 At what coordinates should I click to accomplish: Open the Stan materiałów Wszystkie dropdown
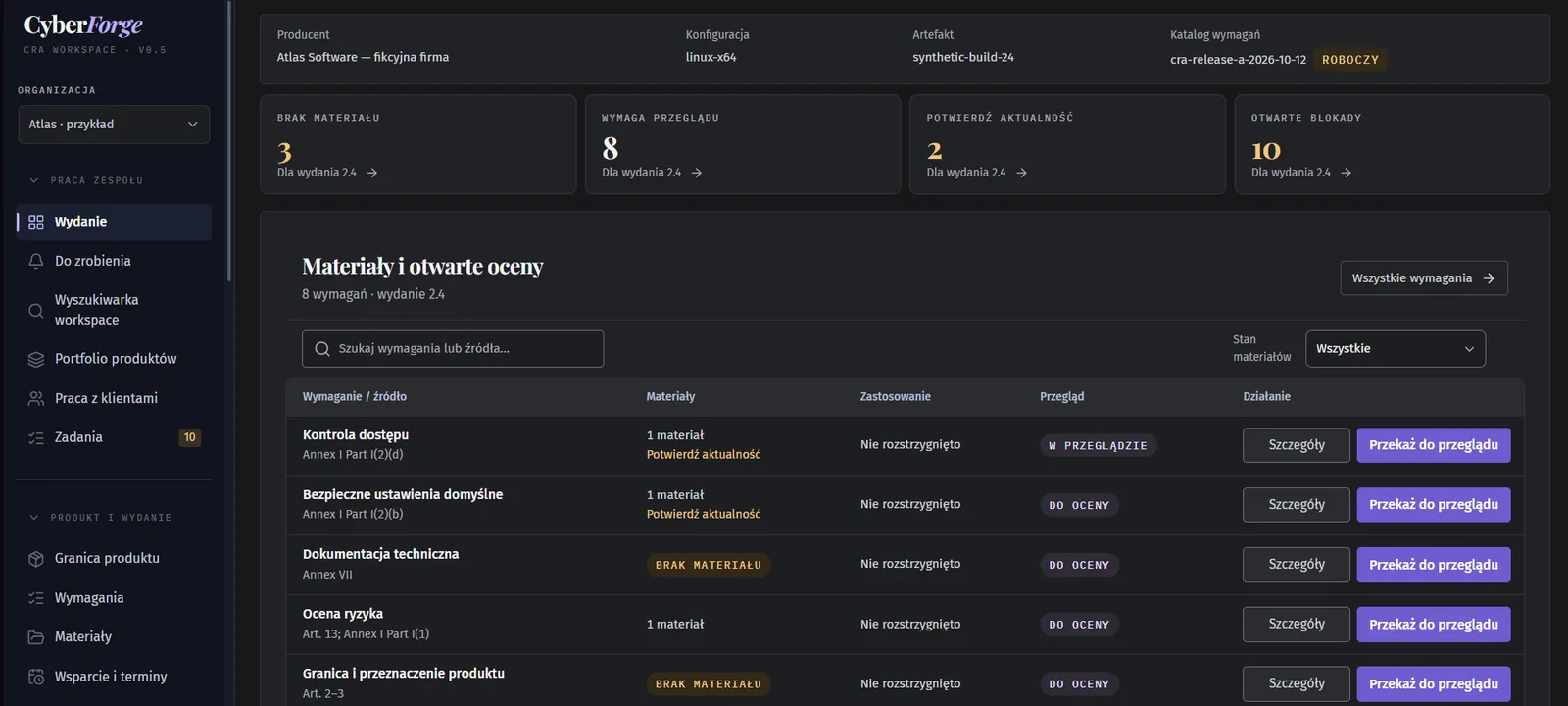[x=1396, y=349]
